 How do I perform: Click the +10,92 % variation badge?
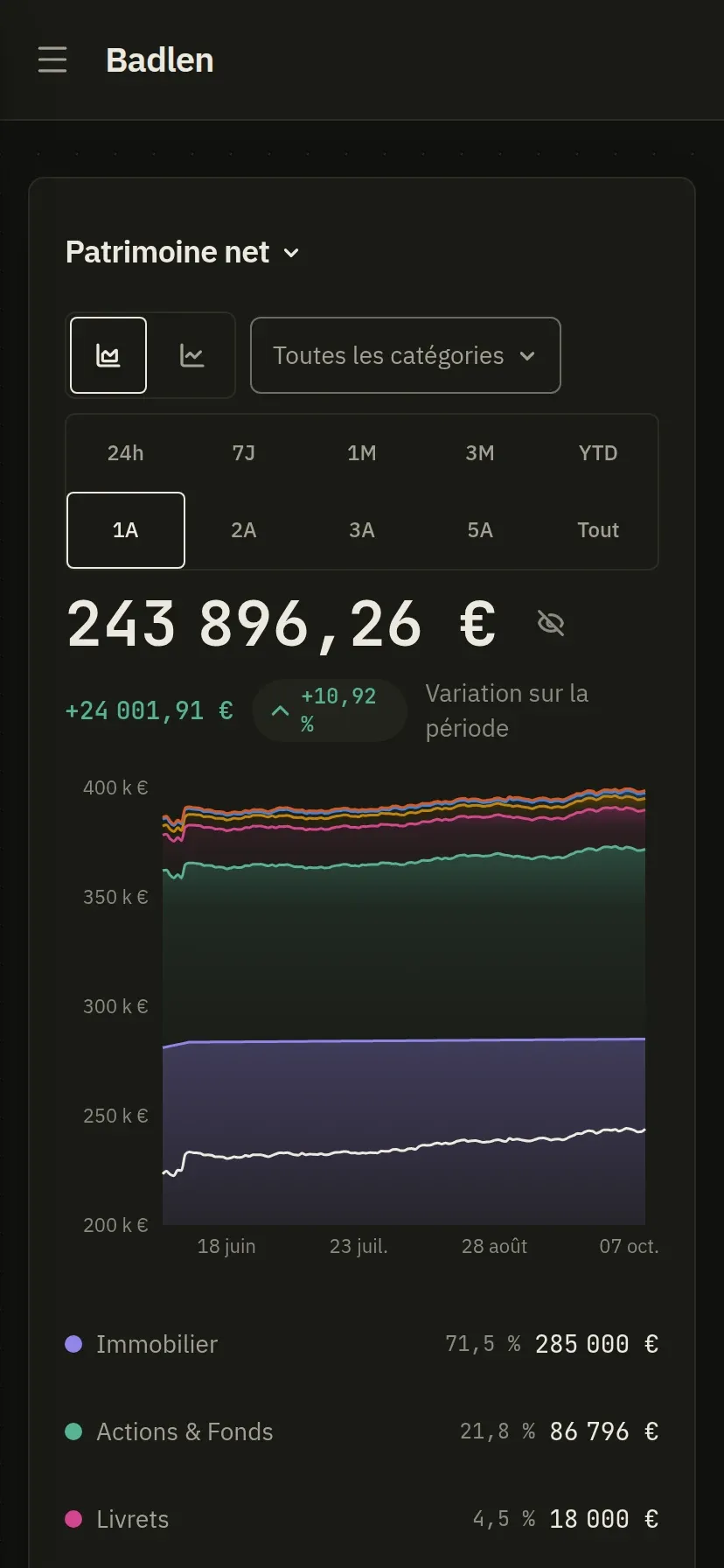pos(330,710)
